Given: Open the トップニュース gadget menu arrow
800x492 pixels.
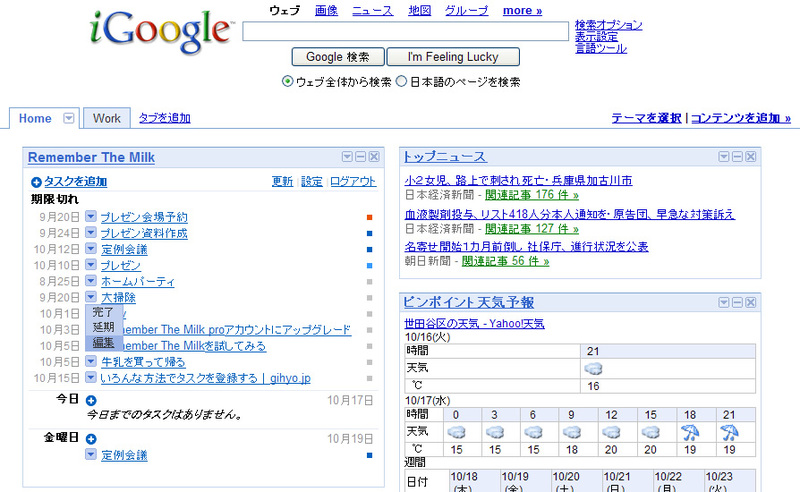Looking at the screenshot, I should point(723,157).
